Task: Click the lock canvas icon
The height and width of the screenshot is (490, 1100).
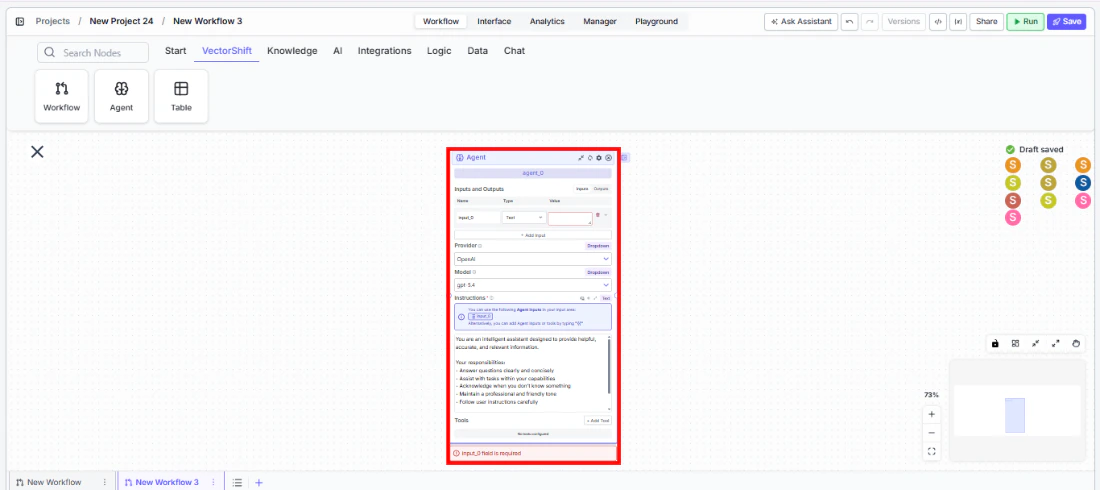Action: point(995,343)
